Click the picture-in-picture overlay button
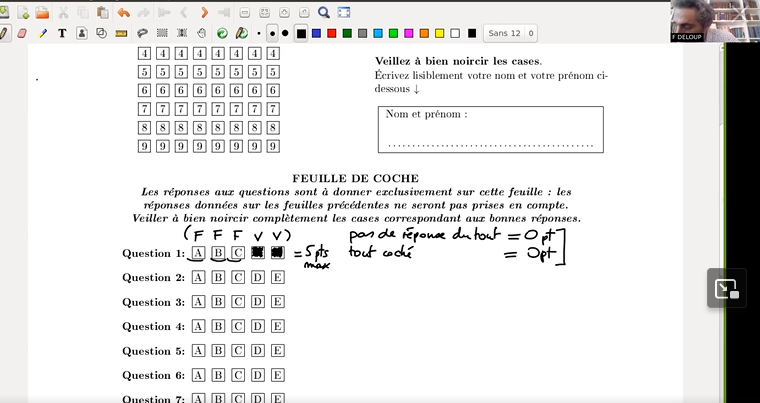This screenshot has height=403, width=760. click(726, 288)
